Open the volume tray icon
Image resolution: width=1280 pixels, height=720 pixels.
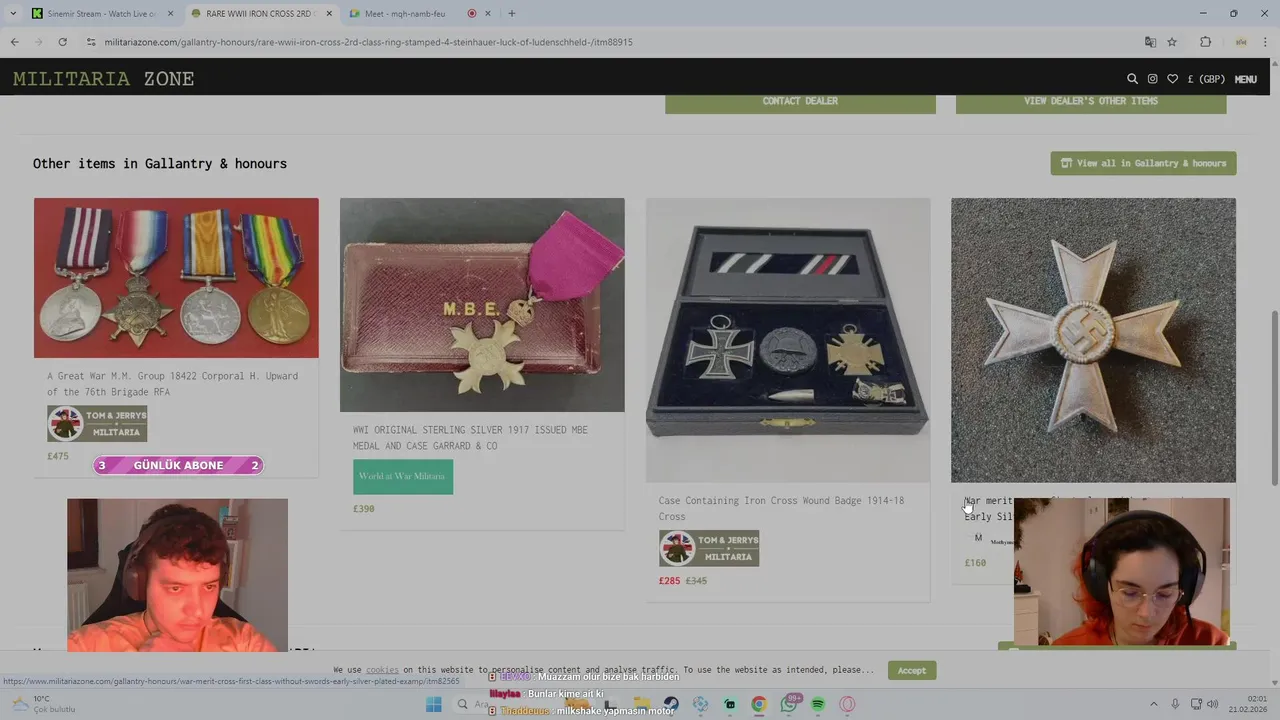tap(1212, 705)
